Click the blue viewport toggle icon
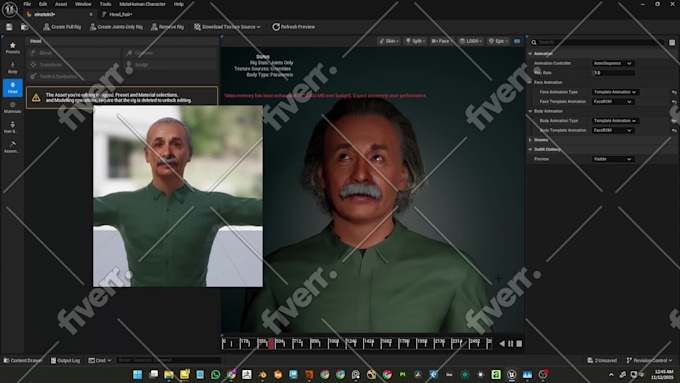 click(x=517, y=41)
